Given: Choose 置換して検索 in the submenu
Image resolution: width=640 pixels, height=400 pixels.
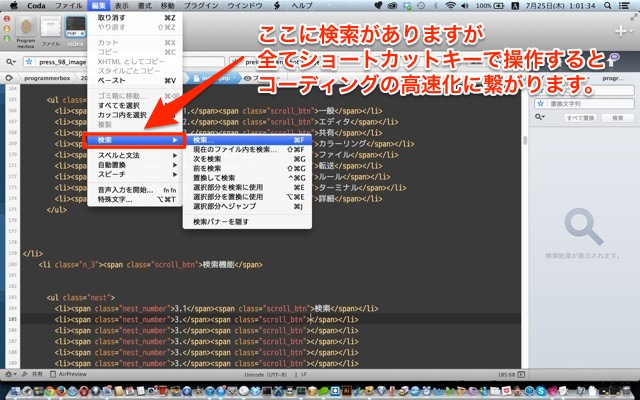Looking at the screenshot, I should click(x=247, y=178).
